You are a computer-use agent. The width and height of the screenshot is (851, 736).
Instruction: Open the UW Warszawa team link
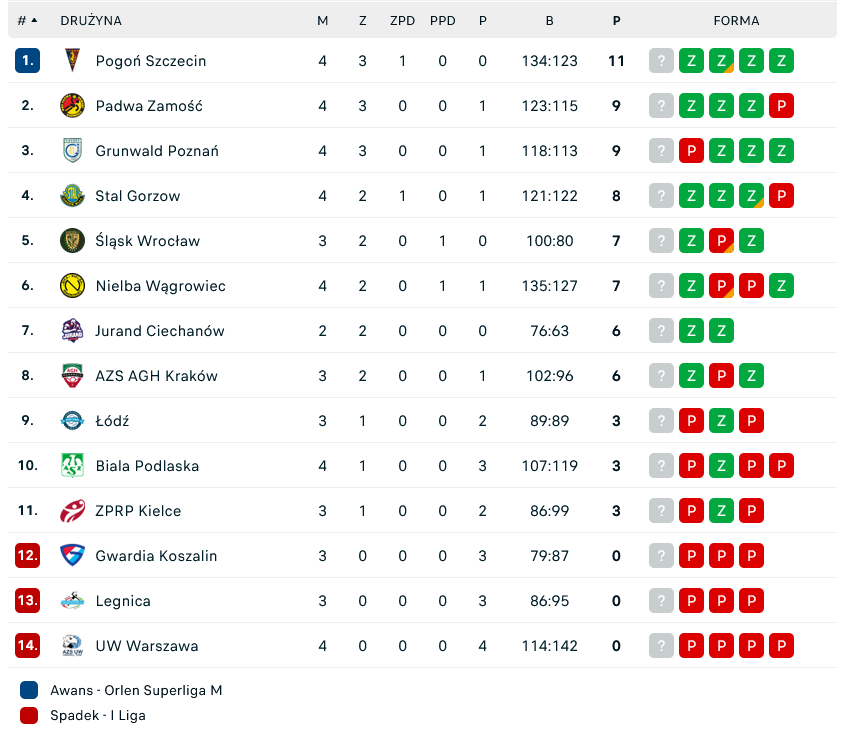coord(146,646)
